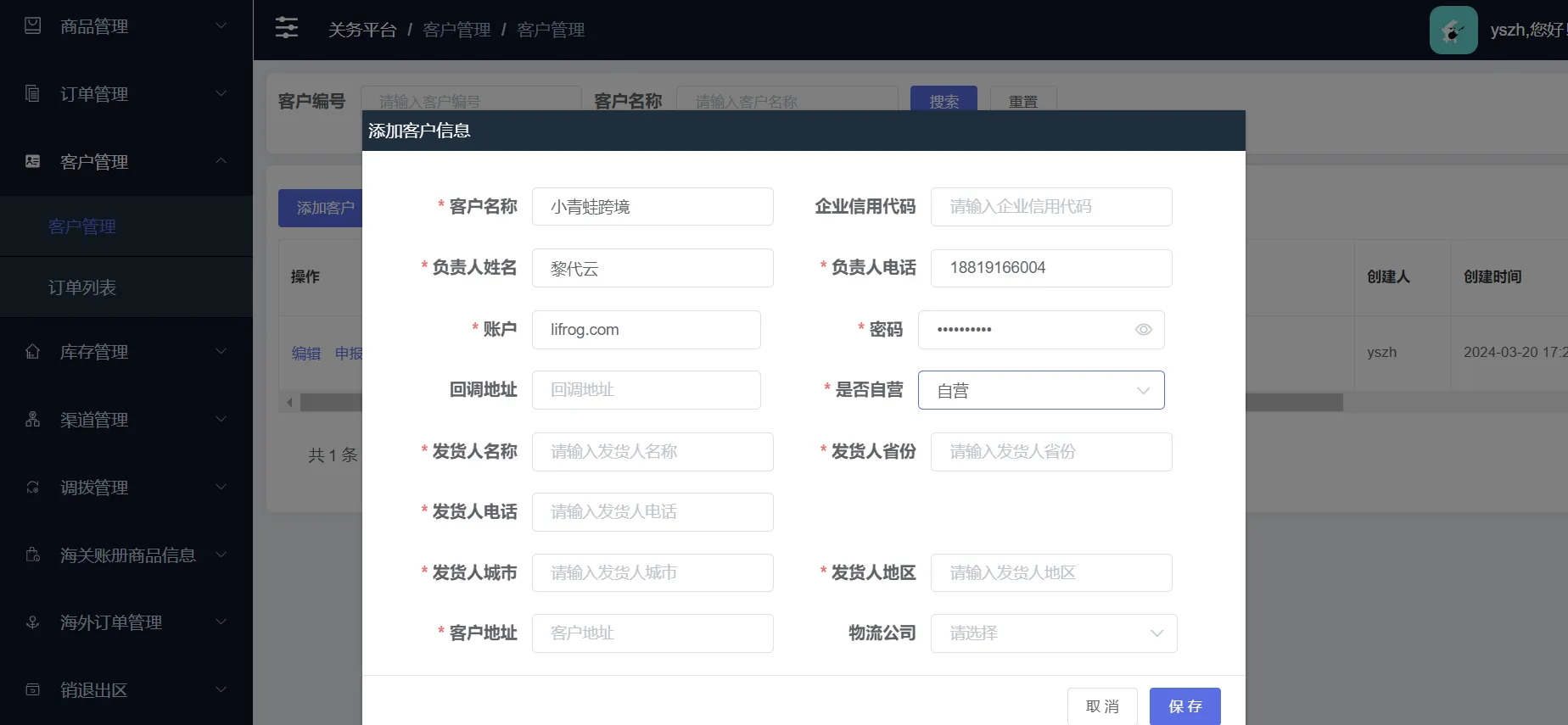The height and width of the screenshot is (725, 1568).
Task: Click the 订单管理 document icon
Action: tap(33, 93)
